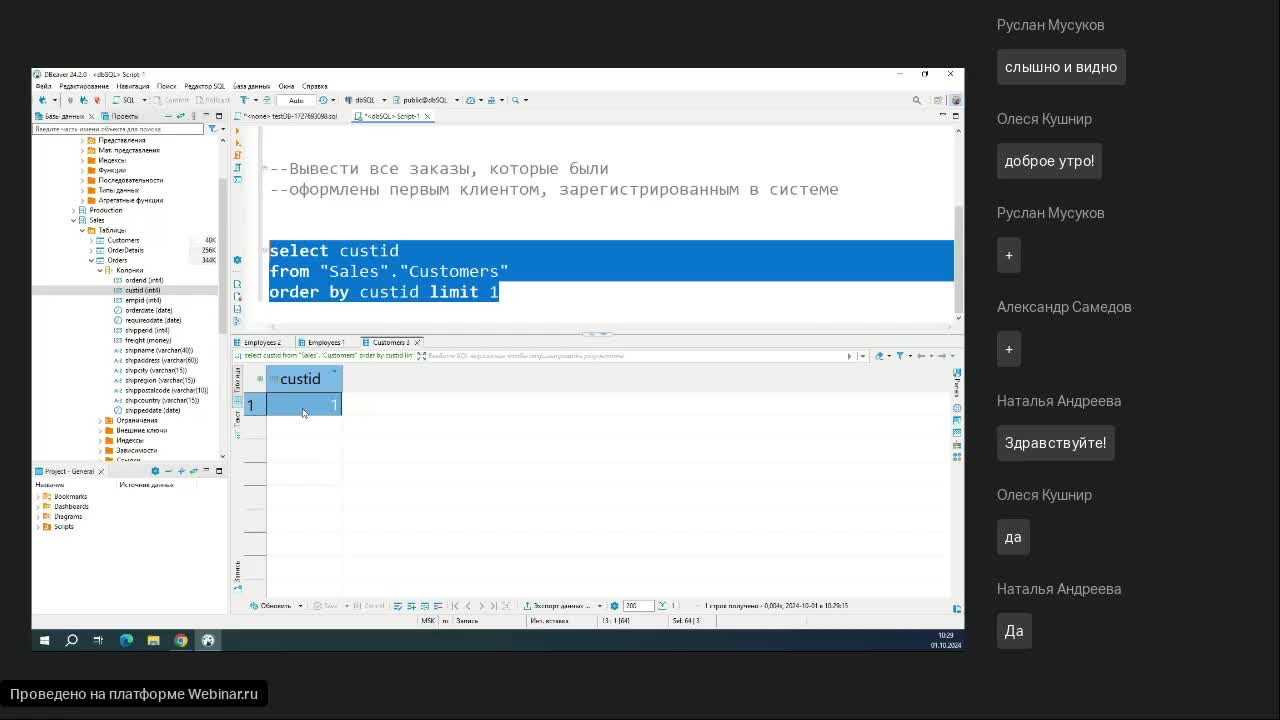Screen dimensions: 1280x720
Task: Collapse the Orders table node
Action: (91, 260)
